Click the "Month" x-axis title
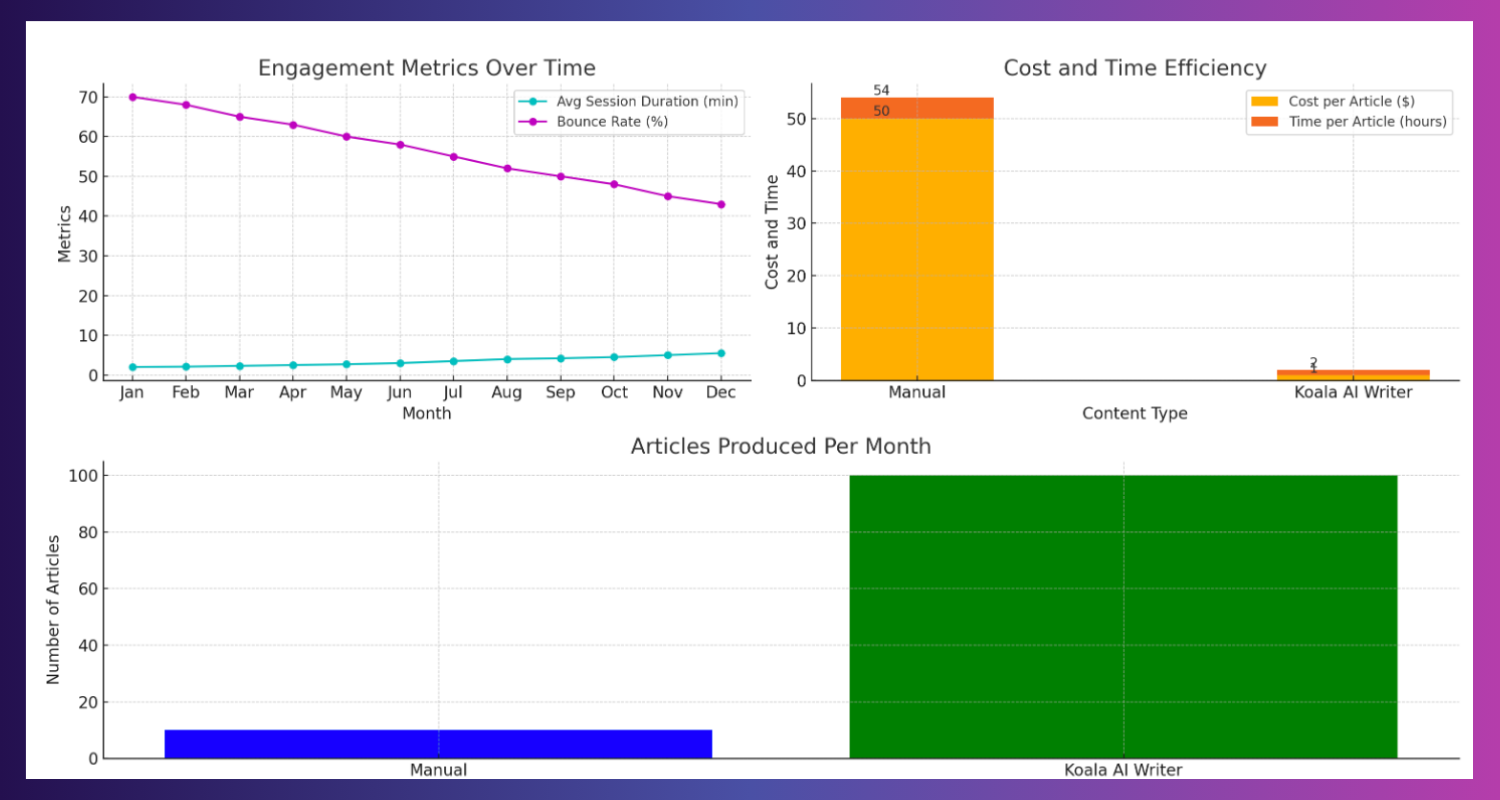Viewport: 1500px width, 800px height. [427, 413]
